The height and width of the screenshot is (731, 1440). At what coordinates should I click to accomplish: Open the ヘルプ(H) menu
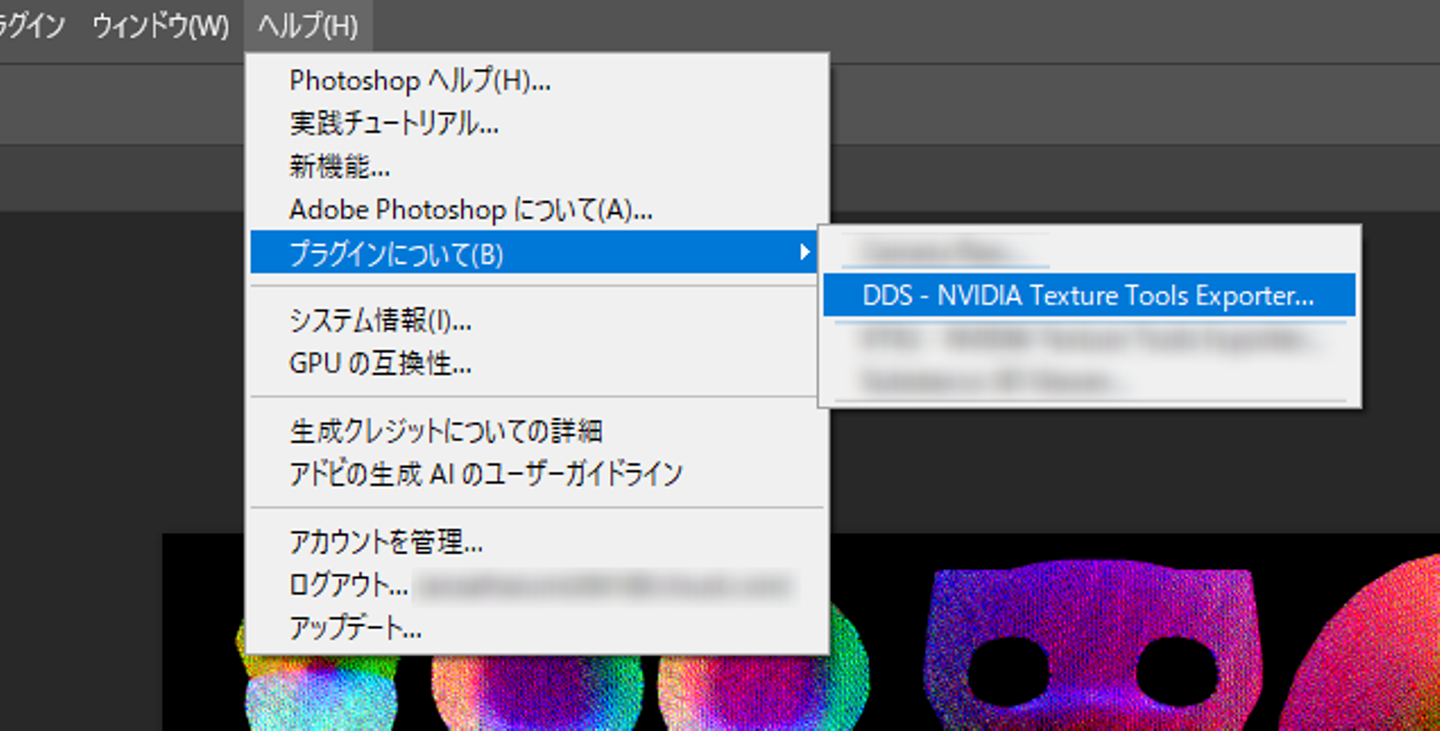click(x=308, y=26)
